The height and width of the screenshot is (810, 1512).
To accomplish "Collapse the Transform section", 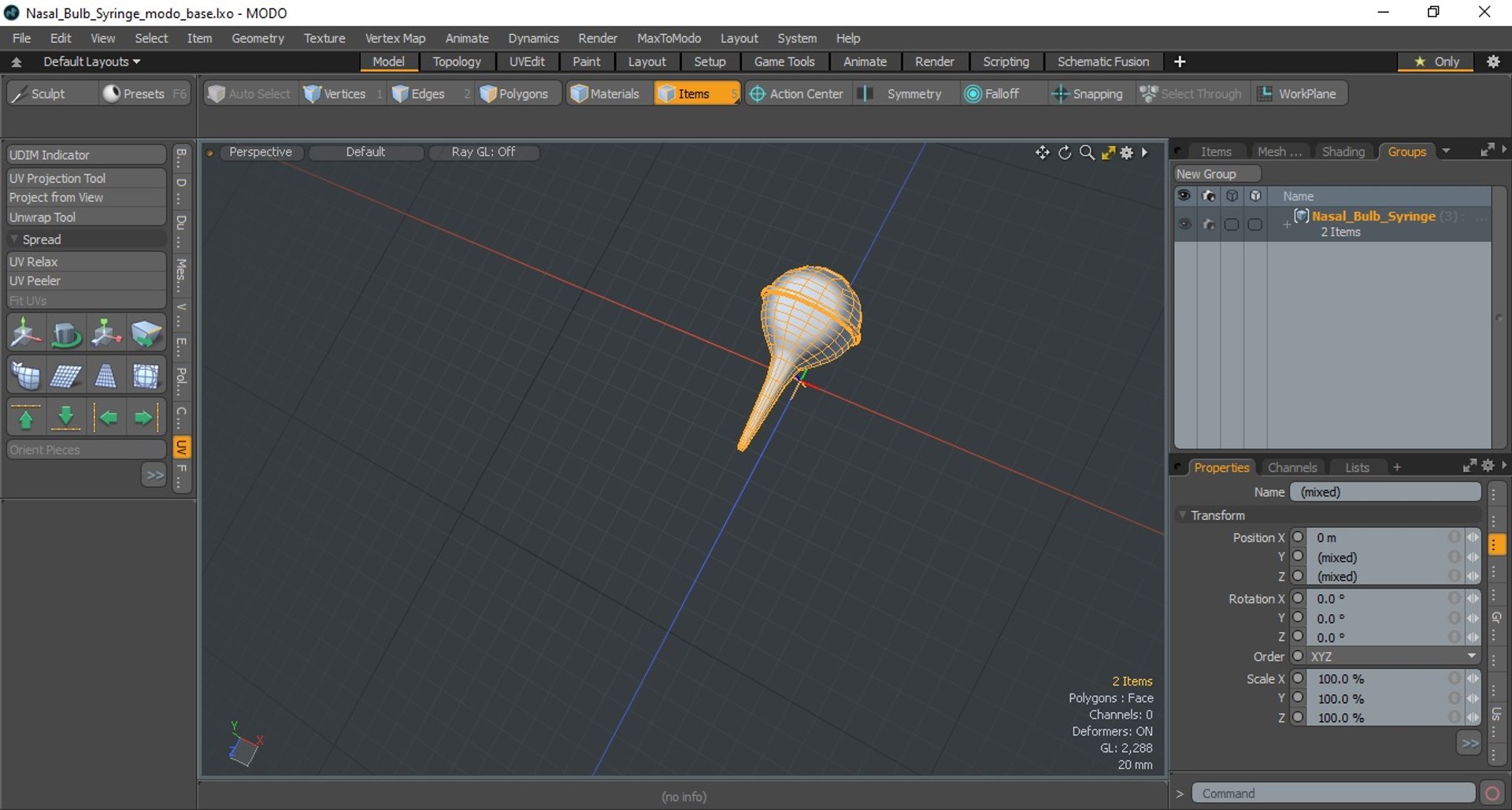I will 1182,515.
